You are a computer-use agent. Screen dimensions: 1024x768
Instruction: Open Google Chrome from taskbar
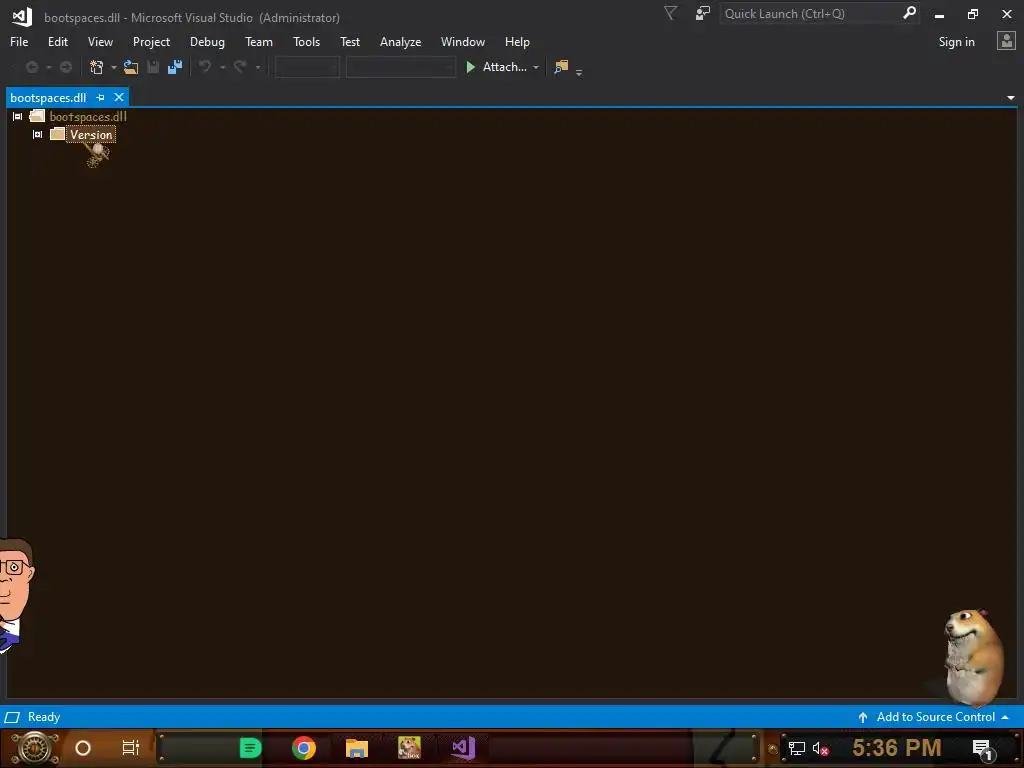(x=304, y=748)
